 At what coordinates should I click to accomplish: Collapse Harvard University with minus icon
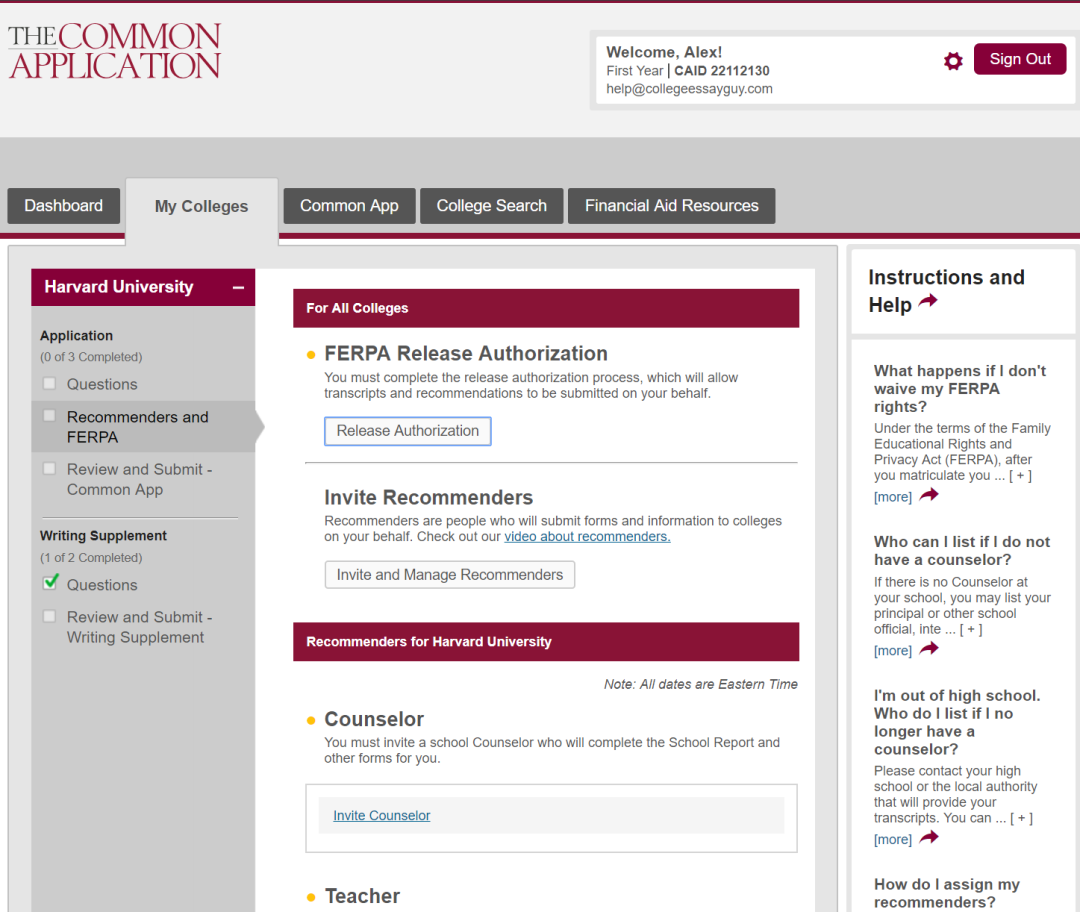pyautogui.click(x=238, y=287)
